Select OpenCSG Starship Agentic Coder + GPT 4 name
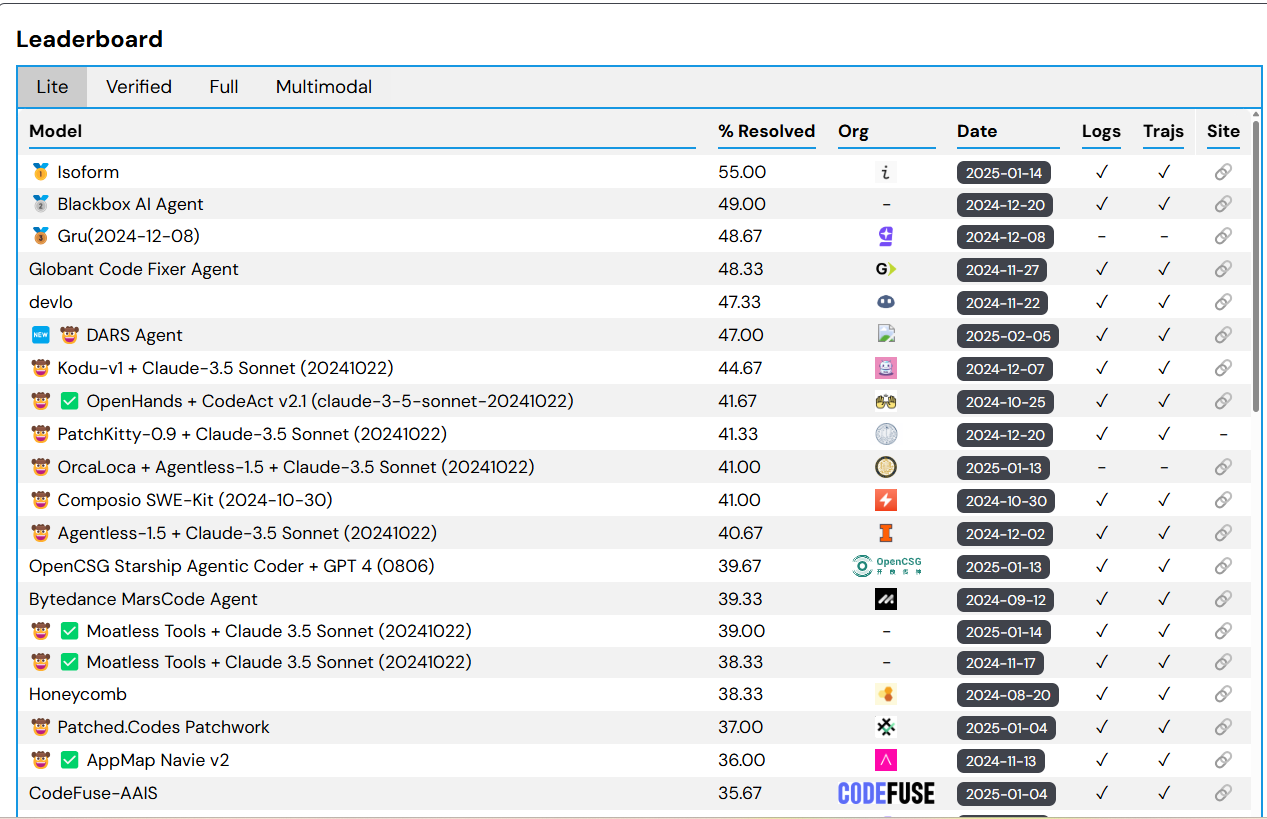The width and height of the screenshot is (1267, 819). 231,566
